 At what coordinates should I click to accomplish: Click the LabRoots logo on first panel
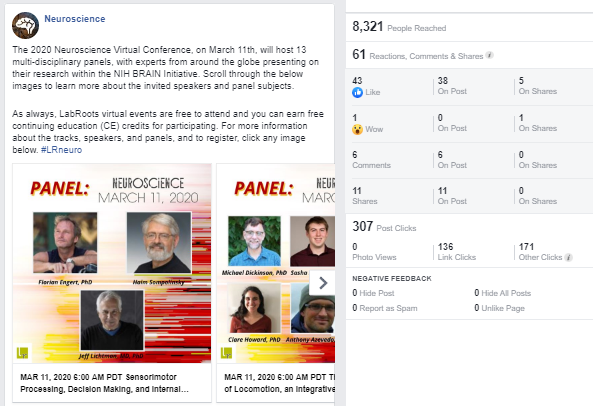coord(23,353)
